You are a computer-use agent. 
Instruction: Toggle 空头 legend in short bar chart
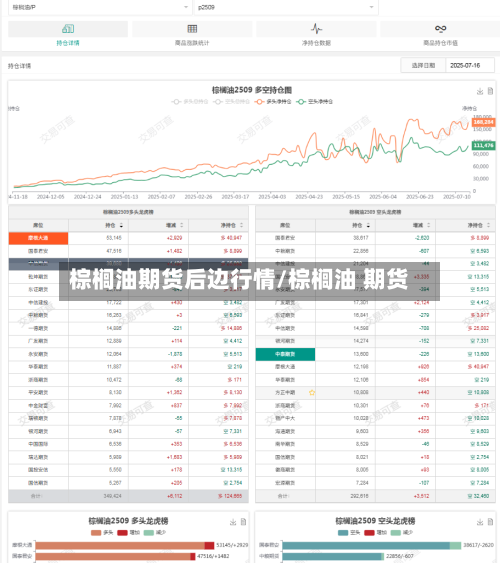[x=349, y=532]
